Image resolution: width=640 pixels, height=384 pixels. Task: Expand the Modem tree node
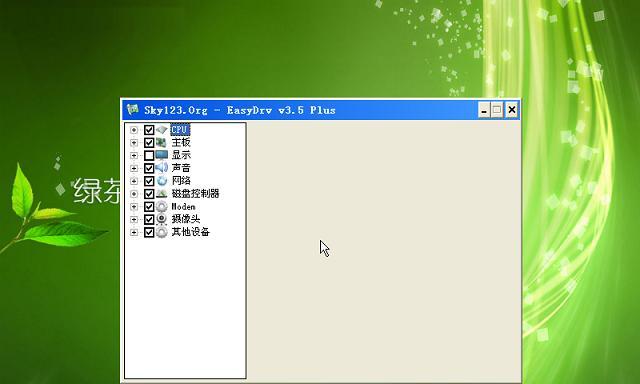[x=133, y=206]
